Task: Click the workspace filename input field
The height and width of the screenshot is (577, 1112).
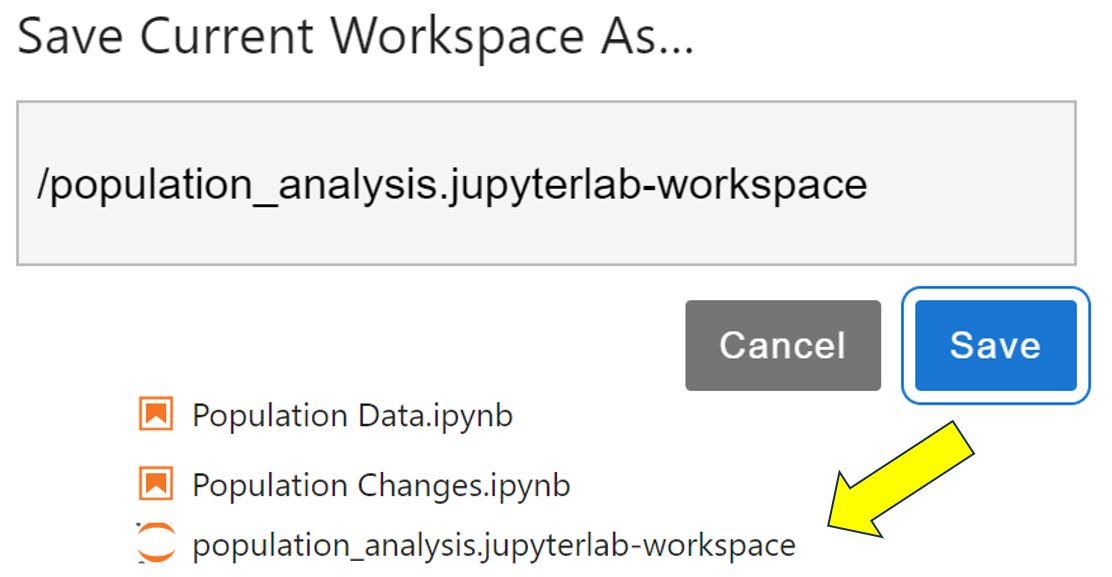Action: point(545,182)
